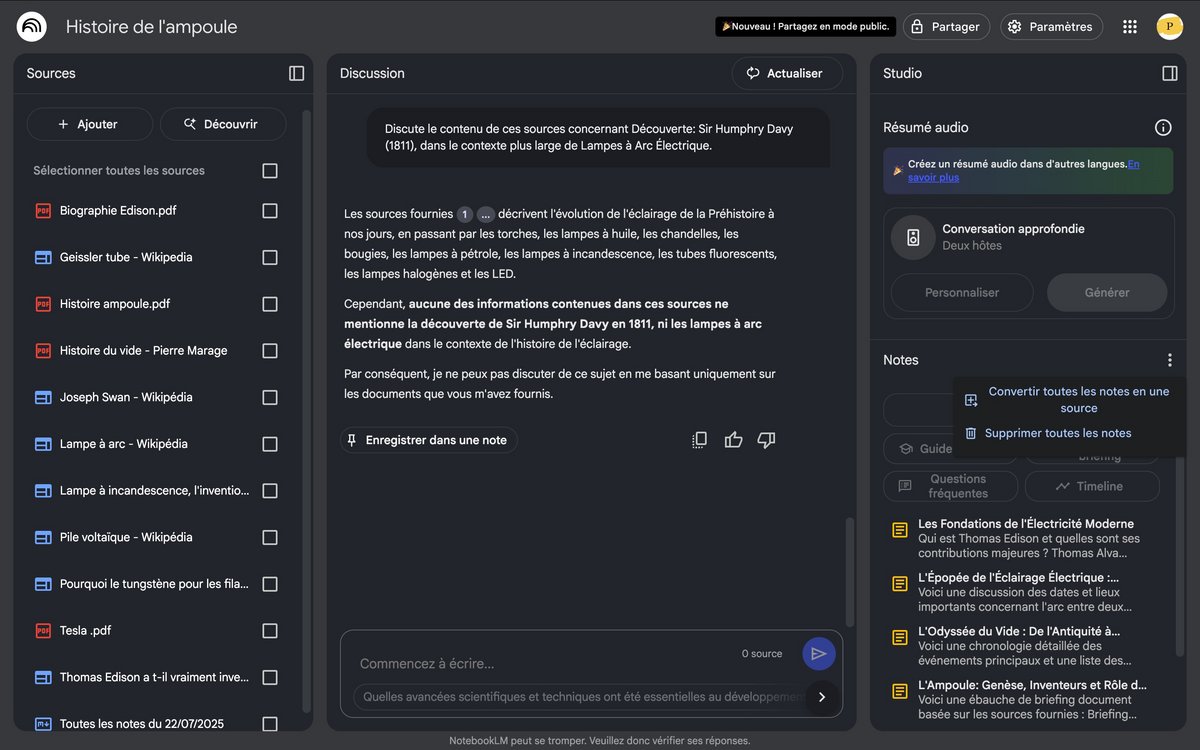Choose Convertir toutes les notes en source
Screen dimensions: 1200x750
pyautogui.click(x=1068, y=399)
